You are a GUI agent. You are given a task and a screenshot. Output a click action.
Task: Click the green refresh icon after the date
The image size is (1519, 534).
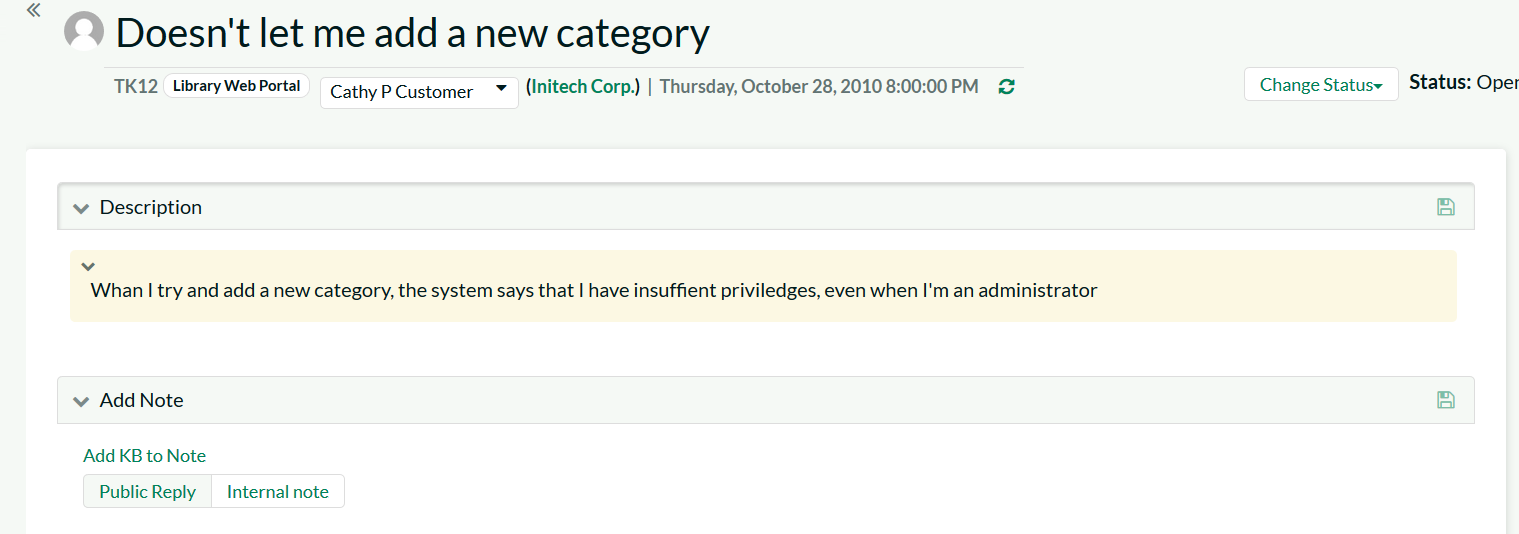pyautogui.click(x=1007, y=87)
